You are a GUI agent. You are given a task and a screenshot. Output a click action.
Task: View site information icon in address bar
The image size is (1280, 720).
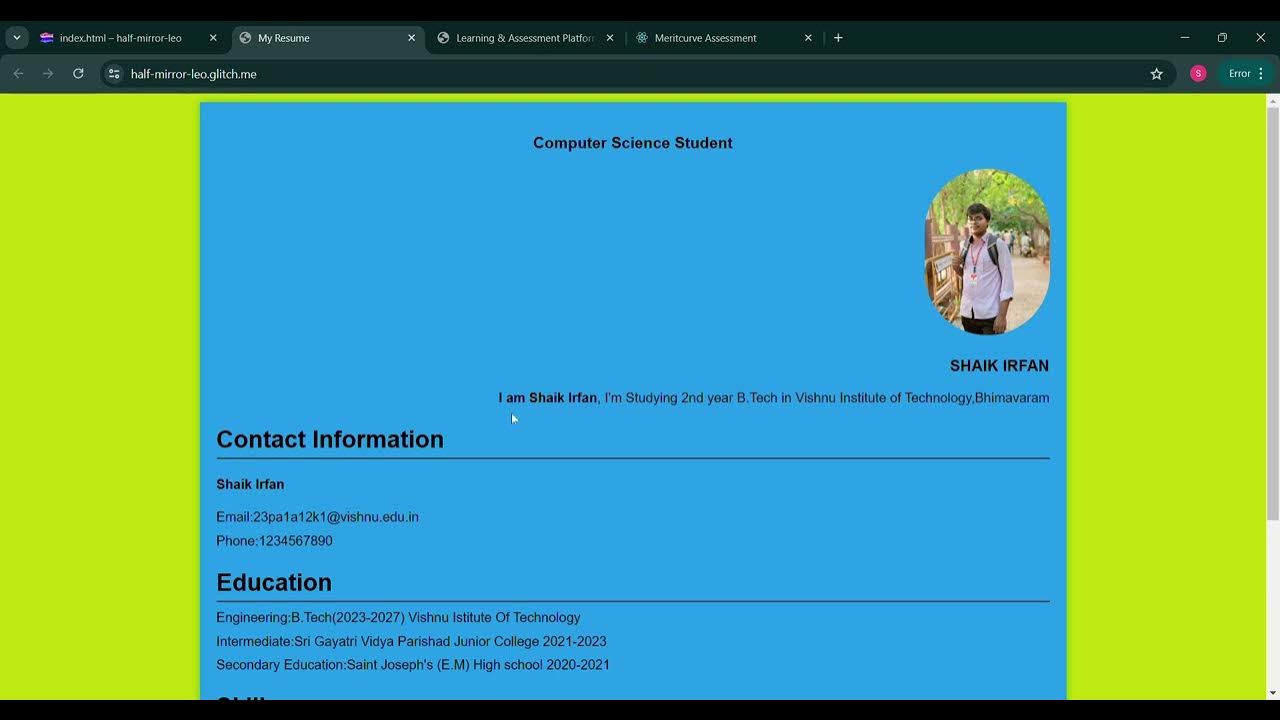114,74
